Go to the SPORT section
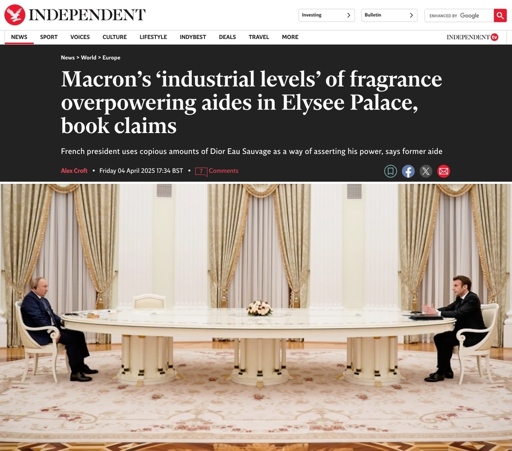 click(49, 37)
